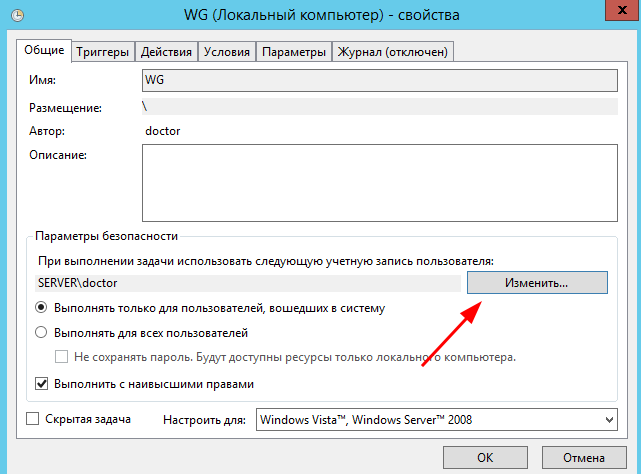
Task: Close the WG properties window
Action: (623, 10)
